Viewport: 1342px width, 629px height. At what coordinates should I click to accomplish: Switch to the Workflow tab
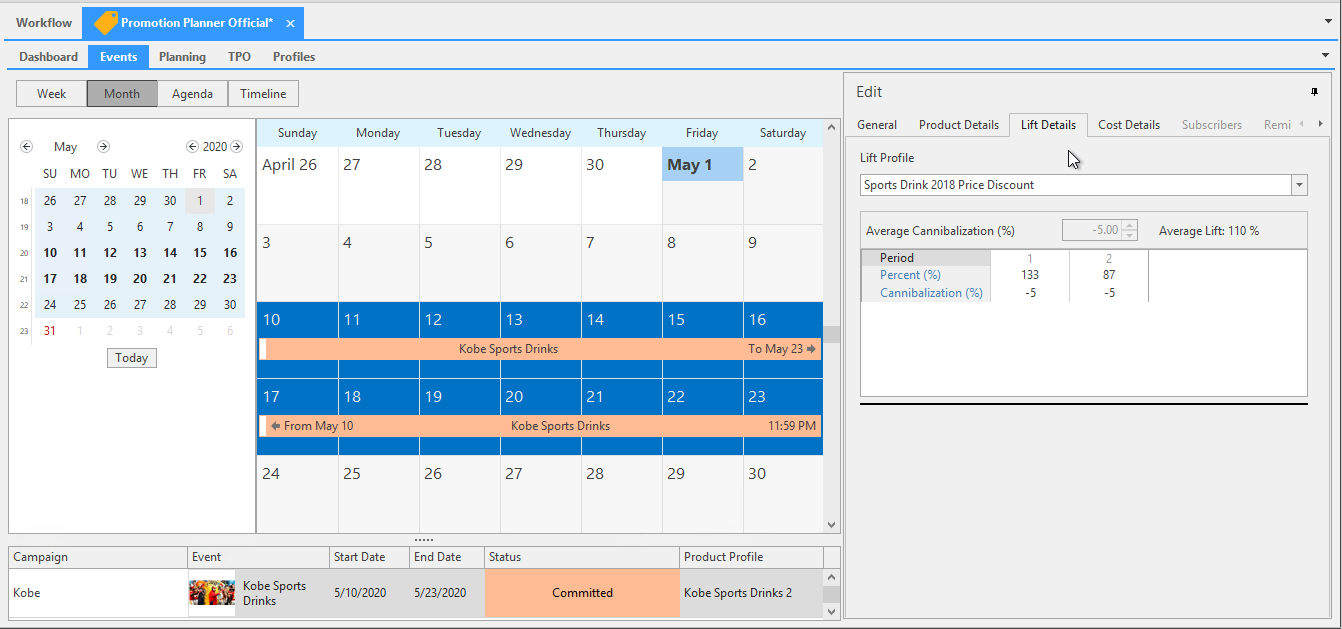44,23
